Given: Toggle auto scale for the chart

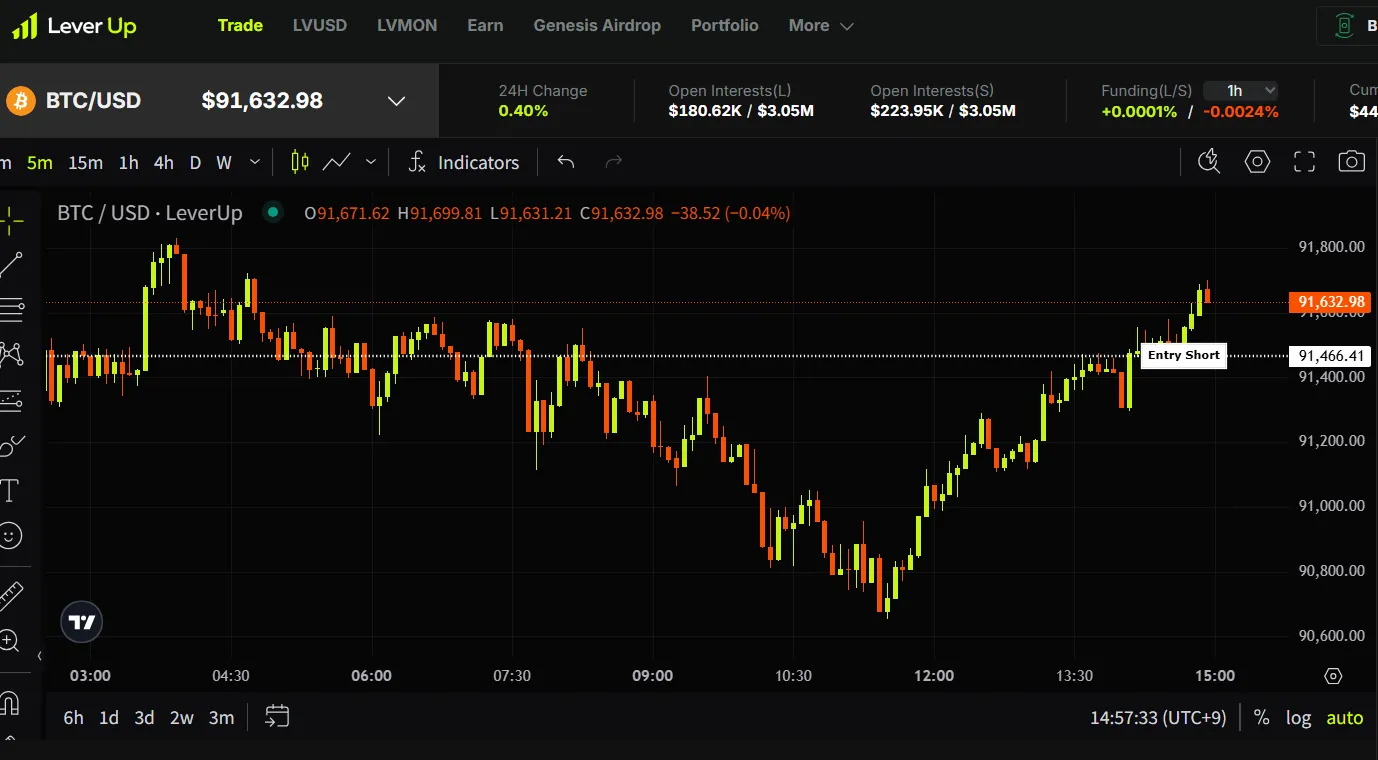Looking at the screenshot, I should pyautogui.click(x=1344, y=717).
